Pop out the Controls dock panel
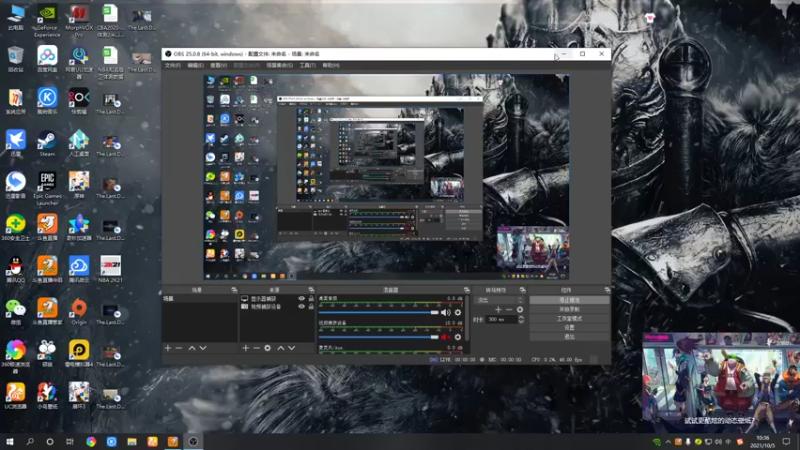The image size is (800, 450). pos(607,290)
